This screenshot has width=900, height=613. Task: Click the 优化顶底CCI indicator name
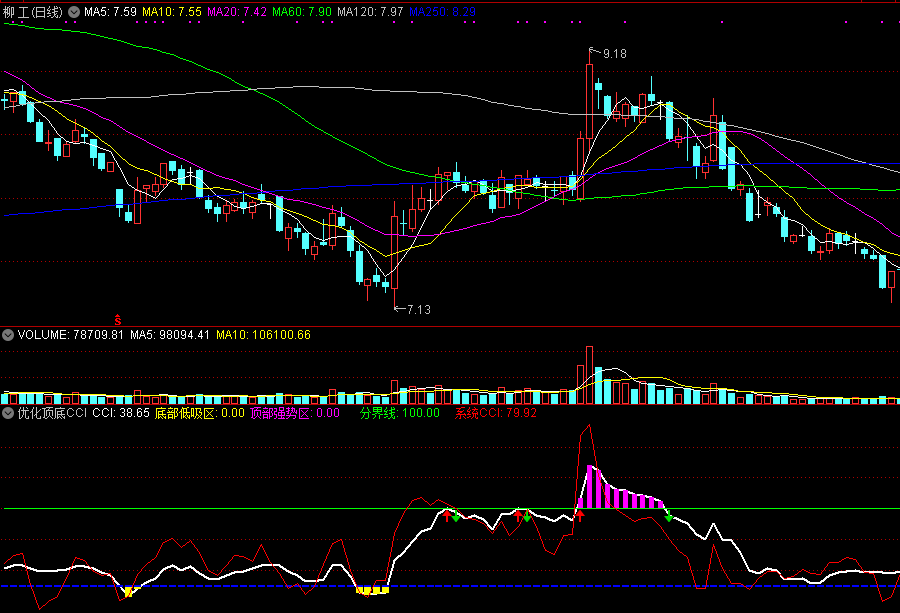52,413
